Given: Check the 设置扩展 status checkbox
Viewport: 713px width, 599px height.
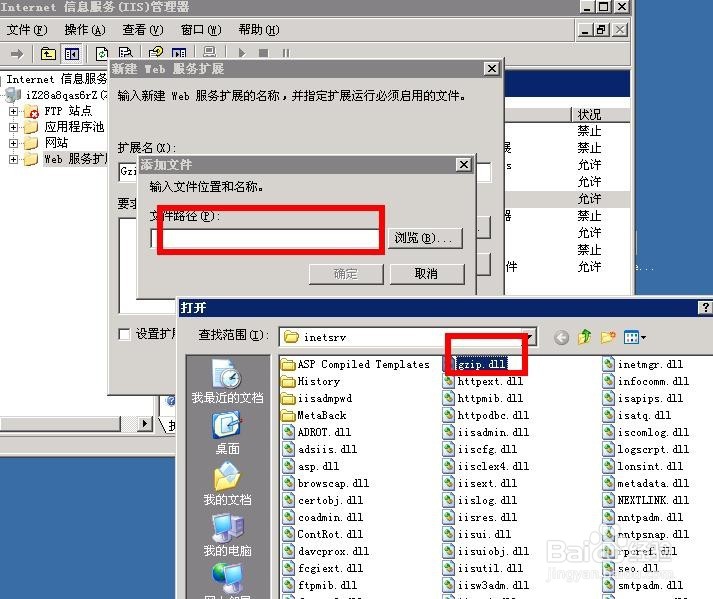Looking at the screenshot, I should click(124, 334).
